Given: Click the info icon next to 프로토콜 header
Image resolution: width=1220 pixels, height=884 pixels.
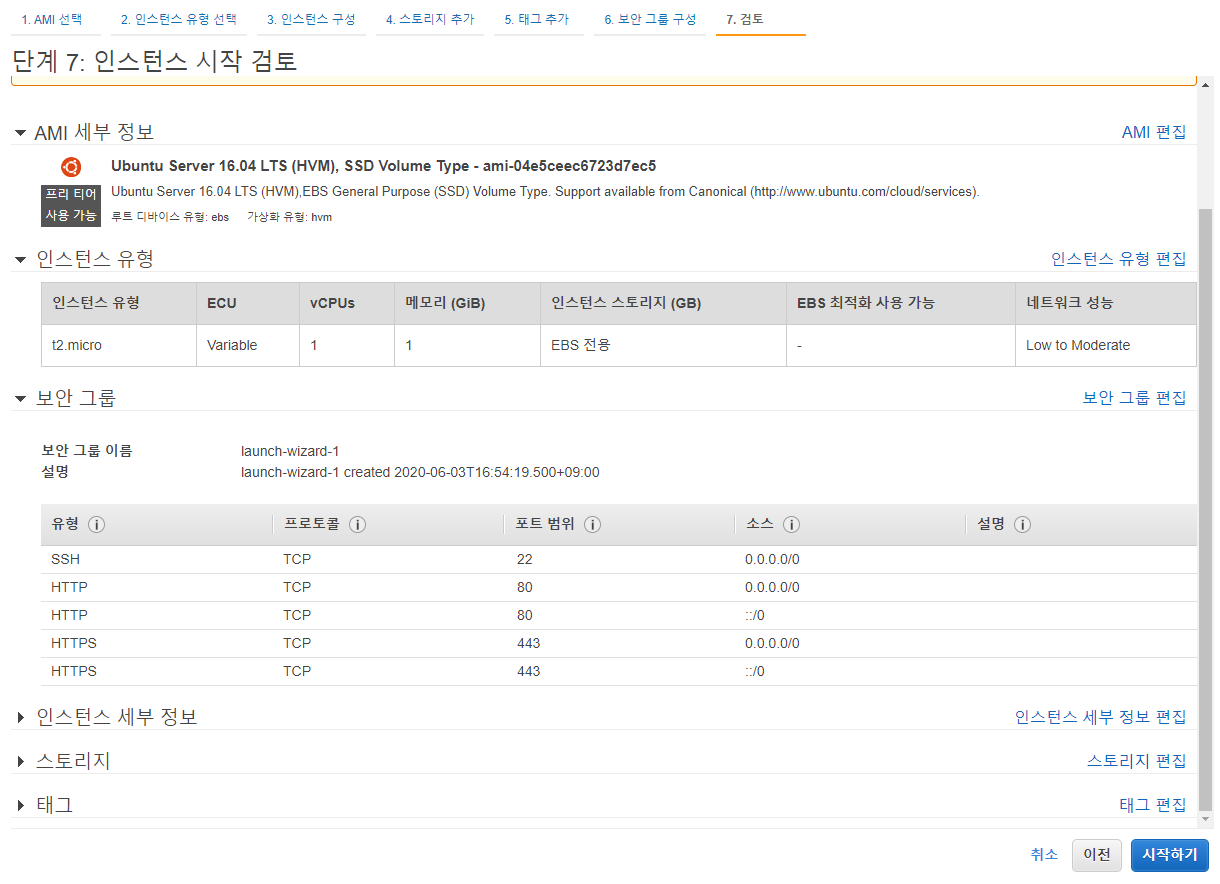Looking at the screenshot, I should (x=357, y=525).
